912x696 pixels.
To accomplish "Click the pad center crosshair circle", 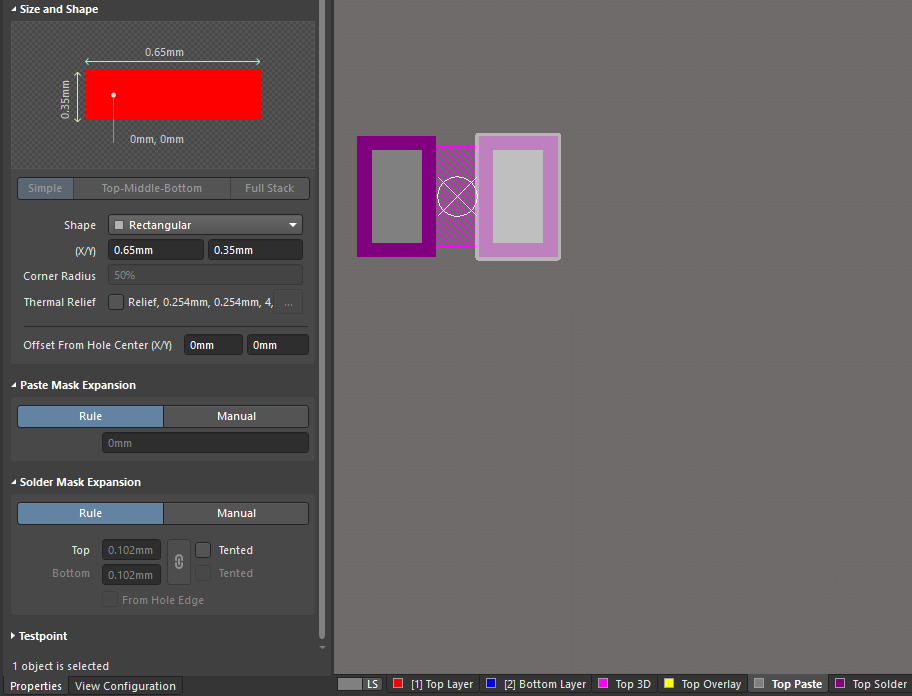I will coord(457,197).
